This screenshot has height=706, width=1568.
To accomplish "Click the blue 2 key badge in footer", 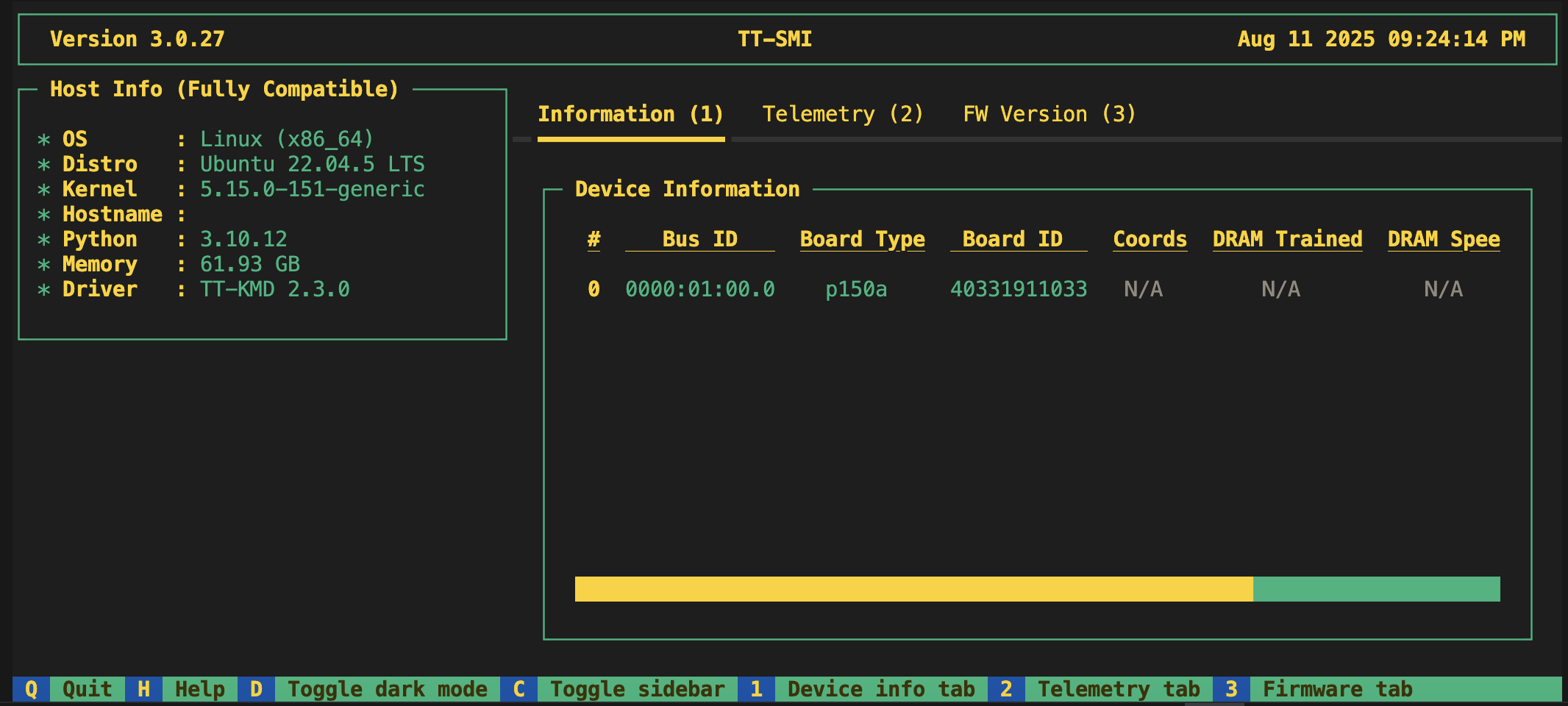I will (1006, 689).
